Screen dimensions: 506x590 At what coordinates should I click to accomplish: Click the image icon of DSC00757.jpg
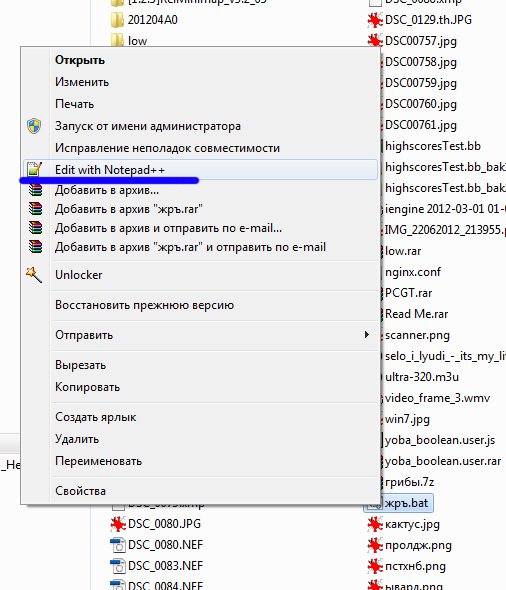(375, 41)
